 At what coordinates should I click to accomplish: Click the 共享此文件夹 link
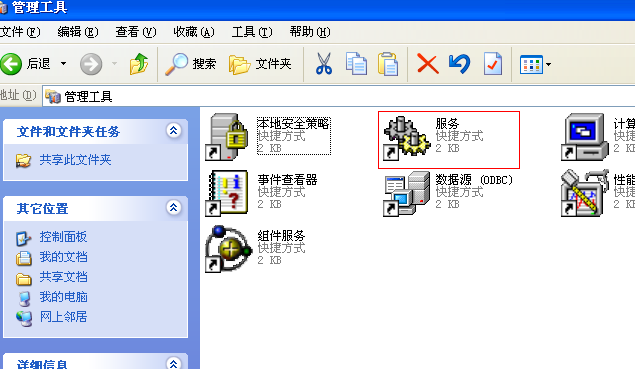pos(75,160)
